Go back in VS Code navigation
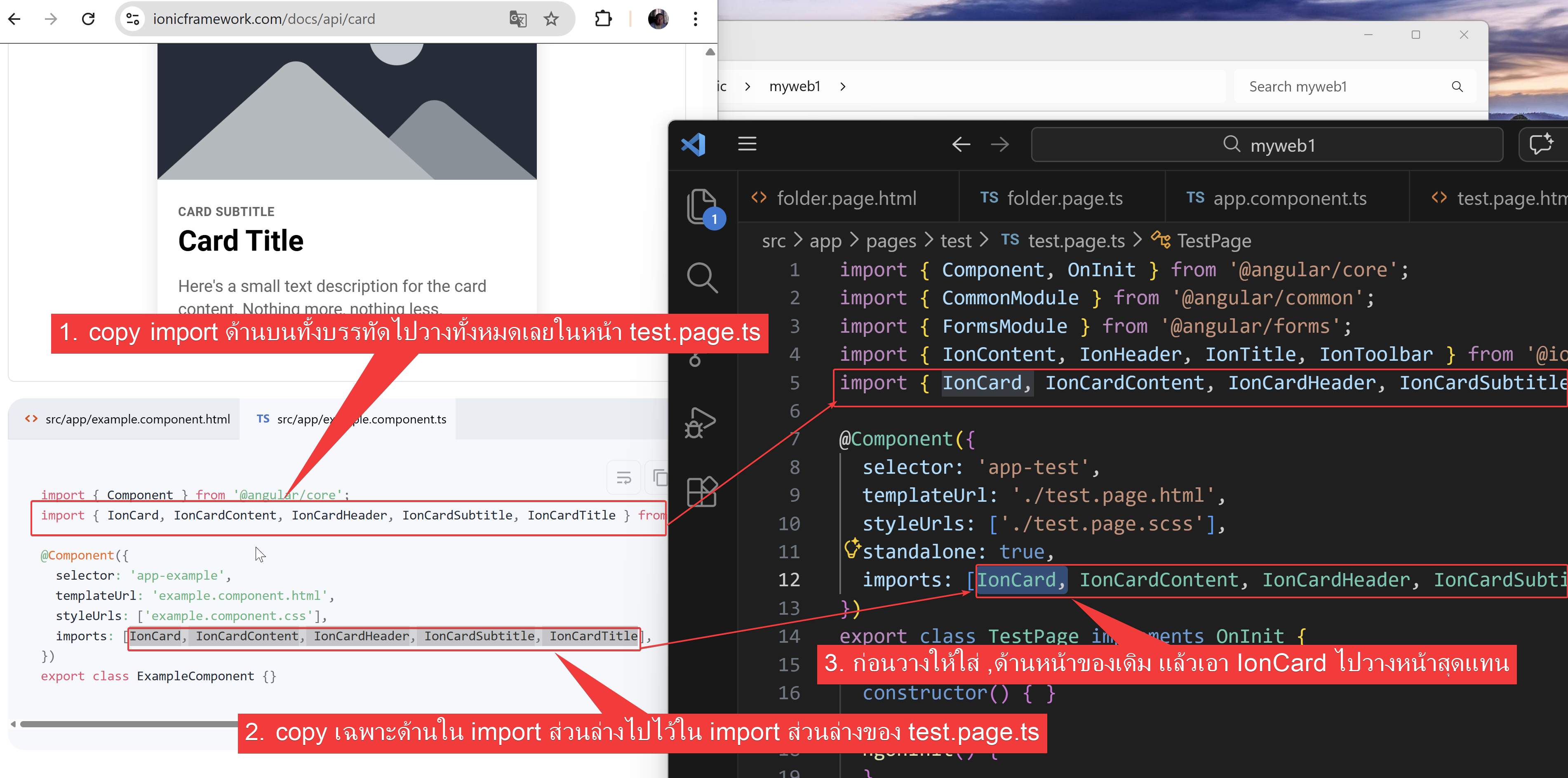The width and height of the screenshot is (1568, 778). click(x=961, y=144)
